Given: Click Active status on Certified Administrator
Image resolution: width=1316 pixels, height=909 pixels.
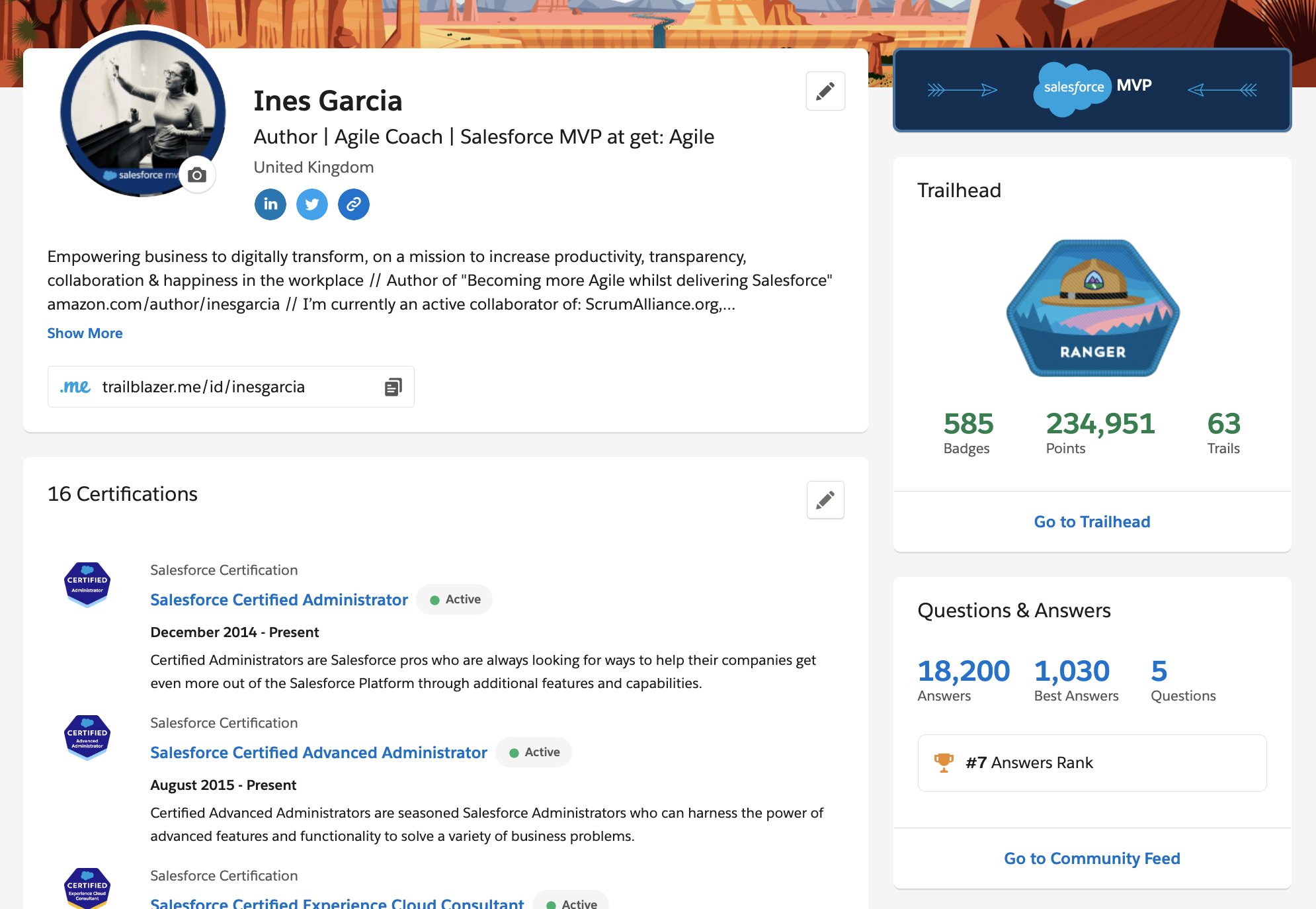Looking at the screenshot, I should [x=454, y=599].
